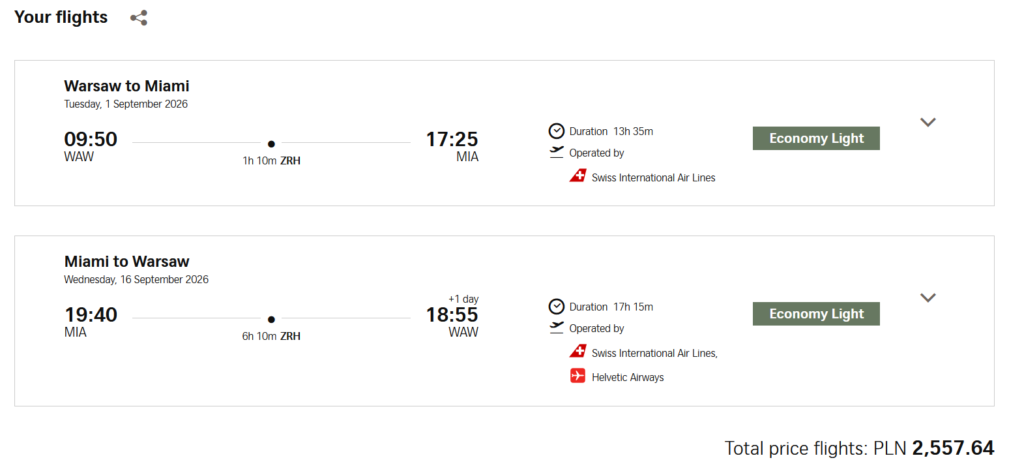Click the airplane operated-by icon in outbound flight
The height and width of the screenshot is (473, 1024).
(557, 153)
